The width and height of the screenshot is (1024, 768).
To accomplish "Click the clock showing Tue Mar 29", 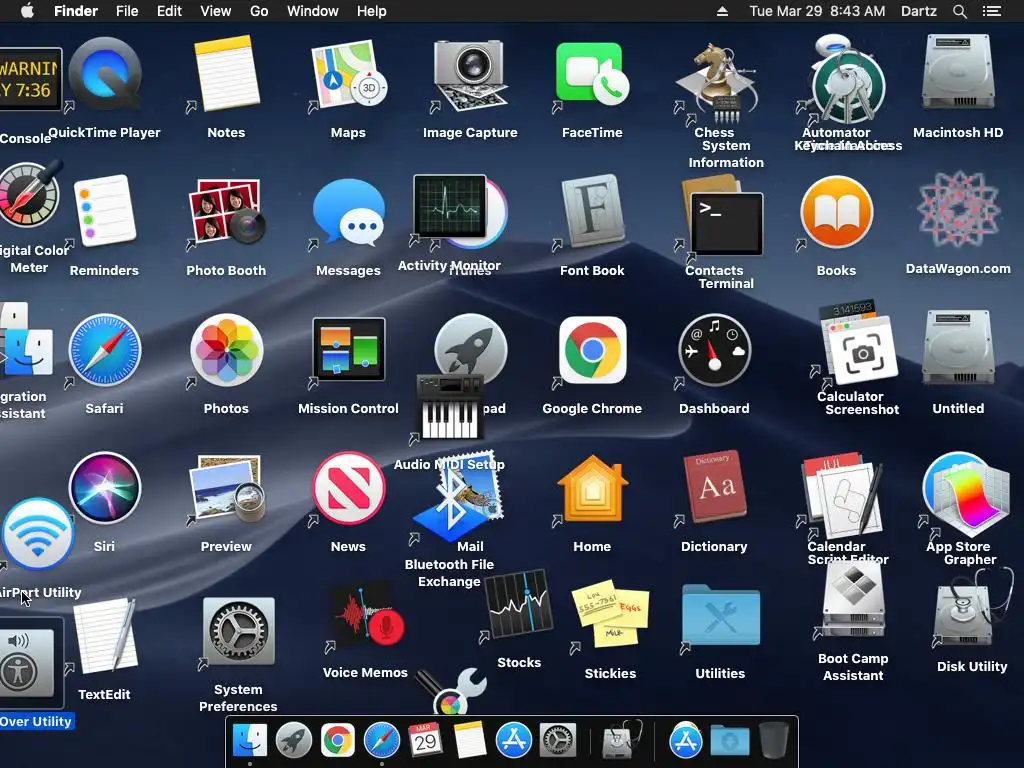I will [x=817, y=11].
